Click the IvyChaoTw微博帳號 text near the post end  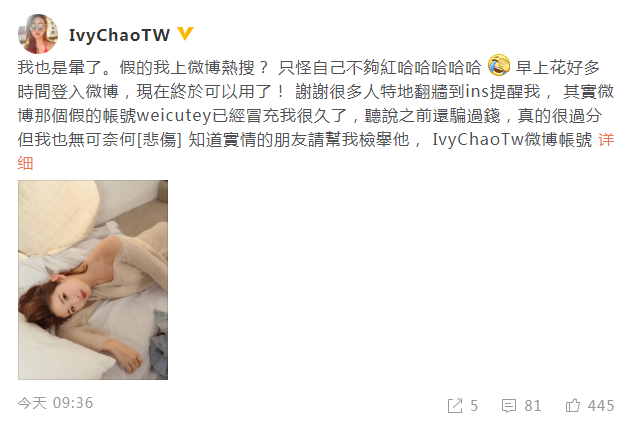(512, 140)
